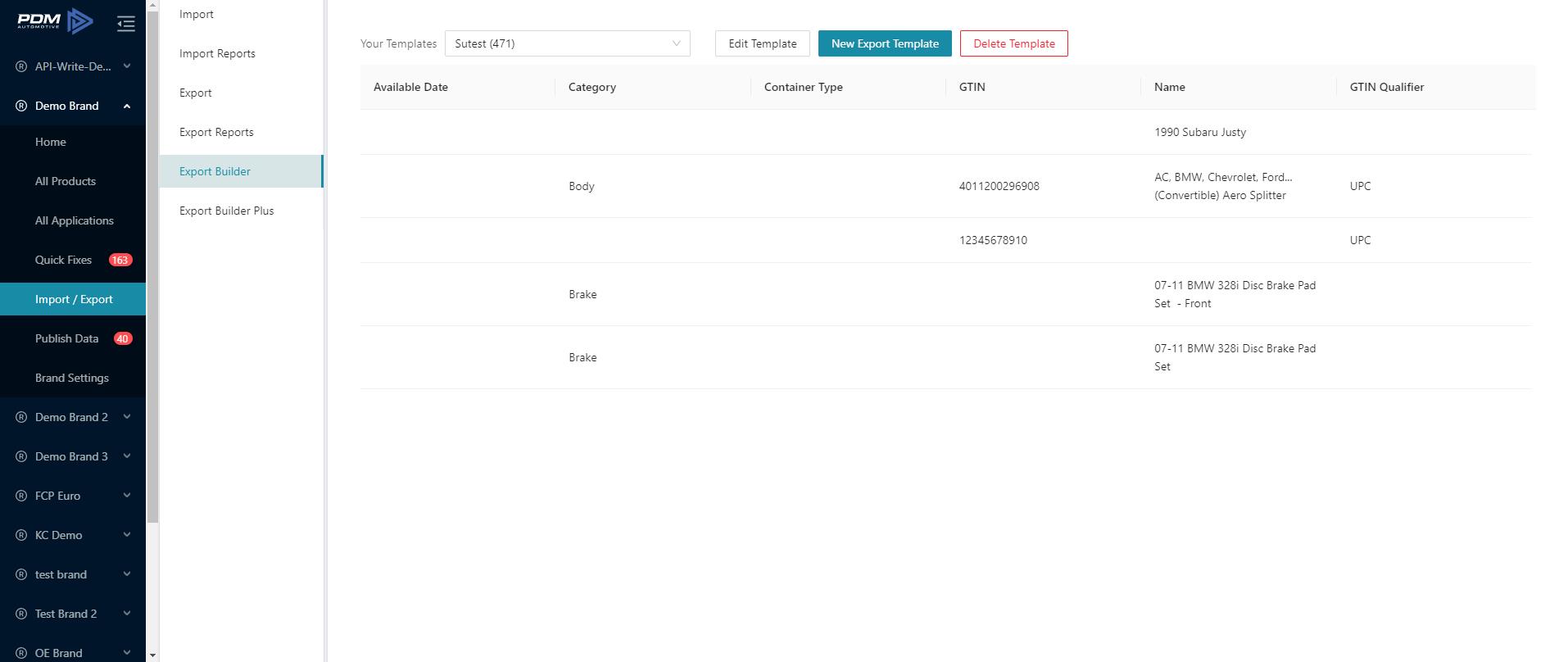The image size is (1568, 662).
Task: Click the registered icon beside test brand
Action: 21,574
